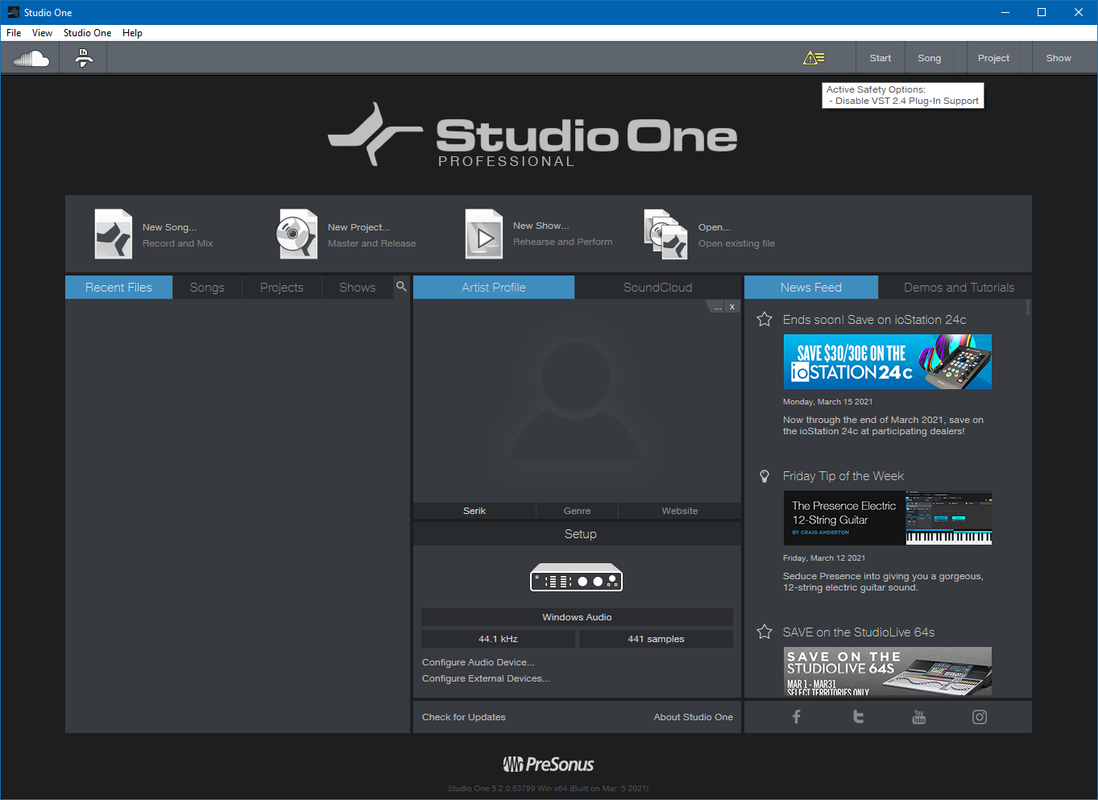Click the audio interface device icon

pyautogui.click(x=576, y=578)
